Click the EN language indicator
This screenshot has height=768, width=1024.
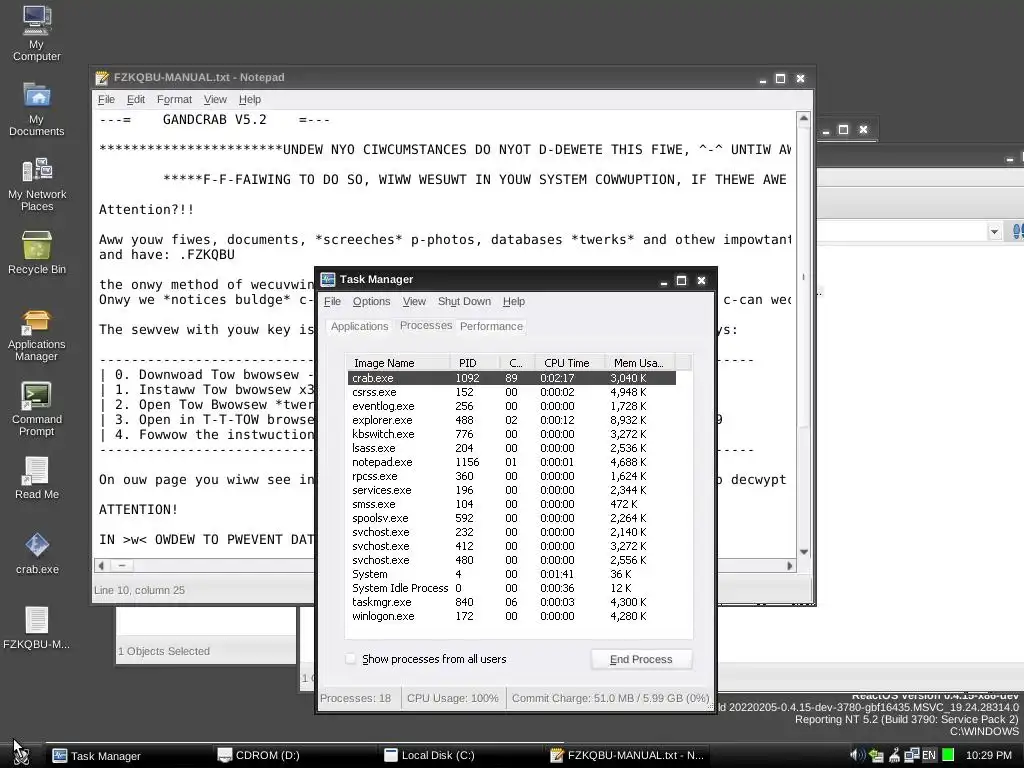click(x=929, y=756)
